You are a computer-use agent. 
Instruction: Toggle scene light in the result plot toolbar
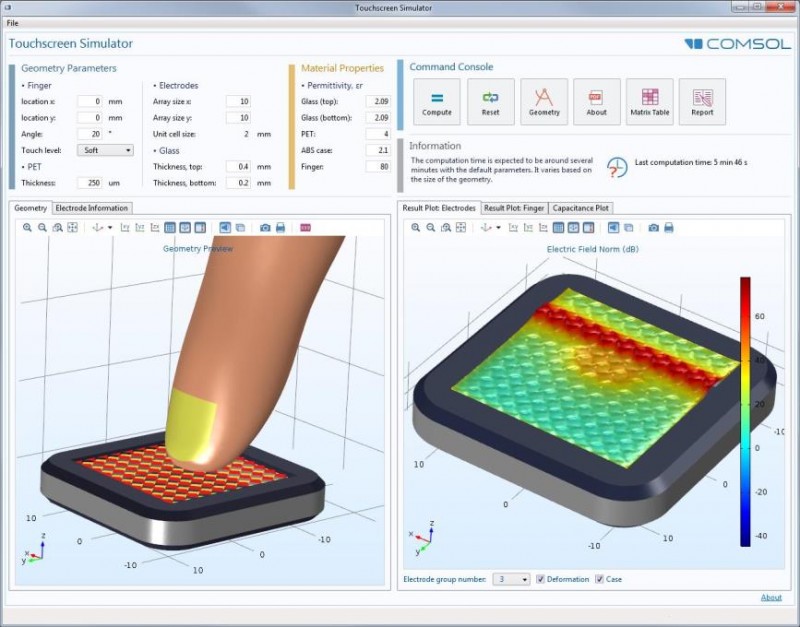point(612,228)
